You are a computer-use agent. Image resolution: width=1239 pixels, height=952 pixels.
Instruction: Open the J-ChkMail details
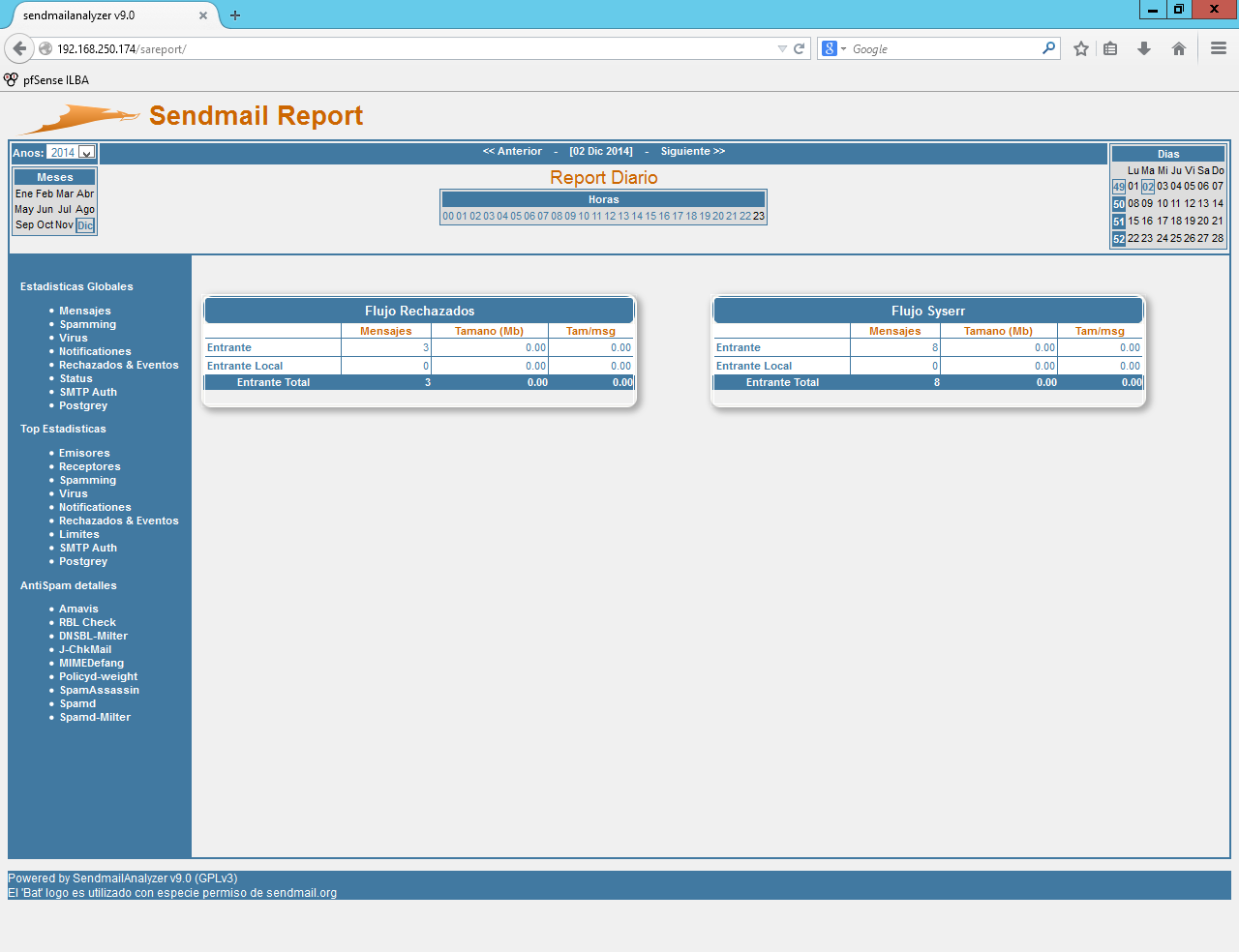85,649
